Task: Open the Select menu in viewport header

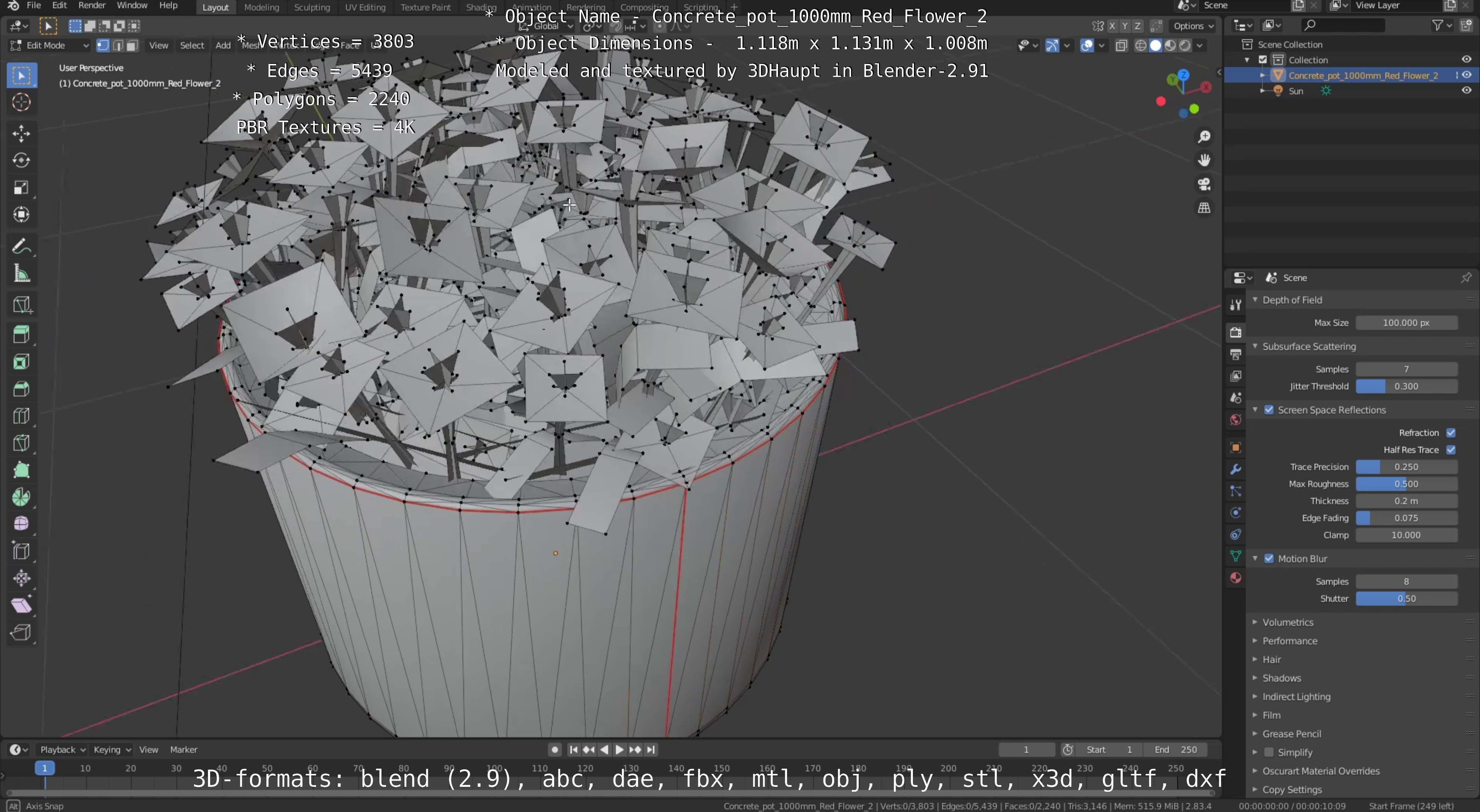Action: click(x=192, y=45)
